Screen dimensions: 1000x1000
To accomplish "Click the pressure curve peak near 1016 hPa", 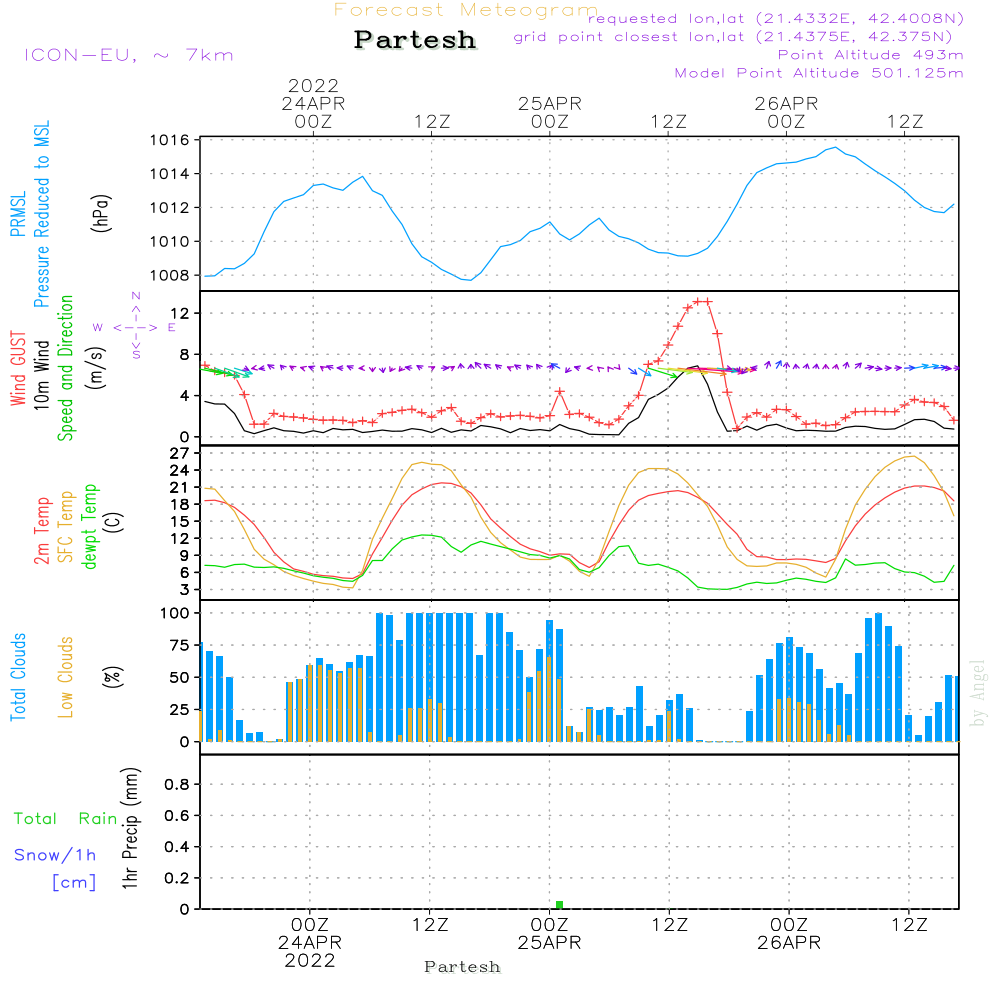I will coord(834,147).
